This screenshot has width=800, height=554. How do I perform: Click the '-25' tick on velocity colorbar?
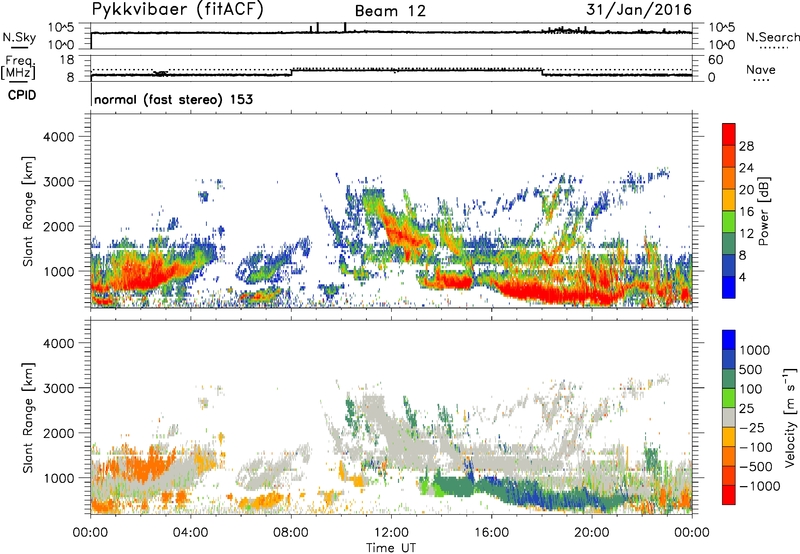click(752, 427)
